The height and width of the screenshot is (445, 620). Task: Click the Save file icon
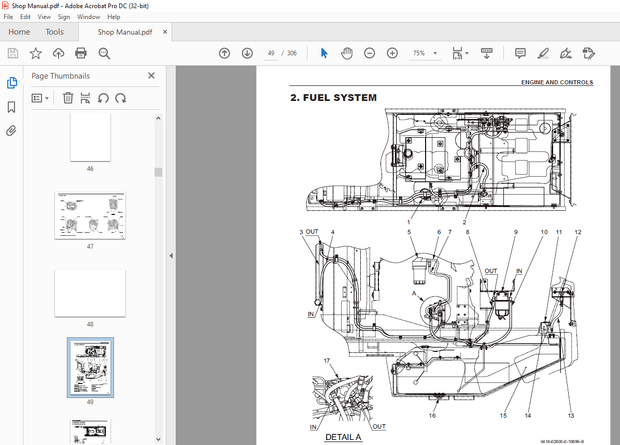pos(13,53)
